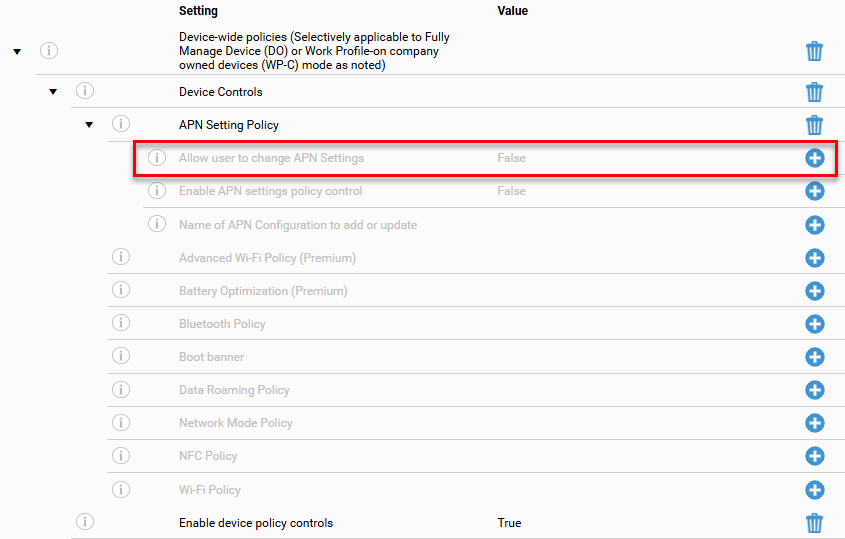The height and width of the screenshot is (539, 845).
Task: Select the Network Mode Policy label
Action: tap(236, 423)
